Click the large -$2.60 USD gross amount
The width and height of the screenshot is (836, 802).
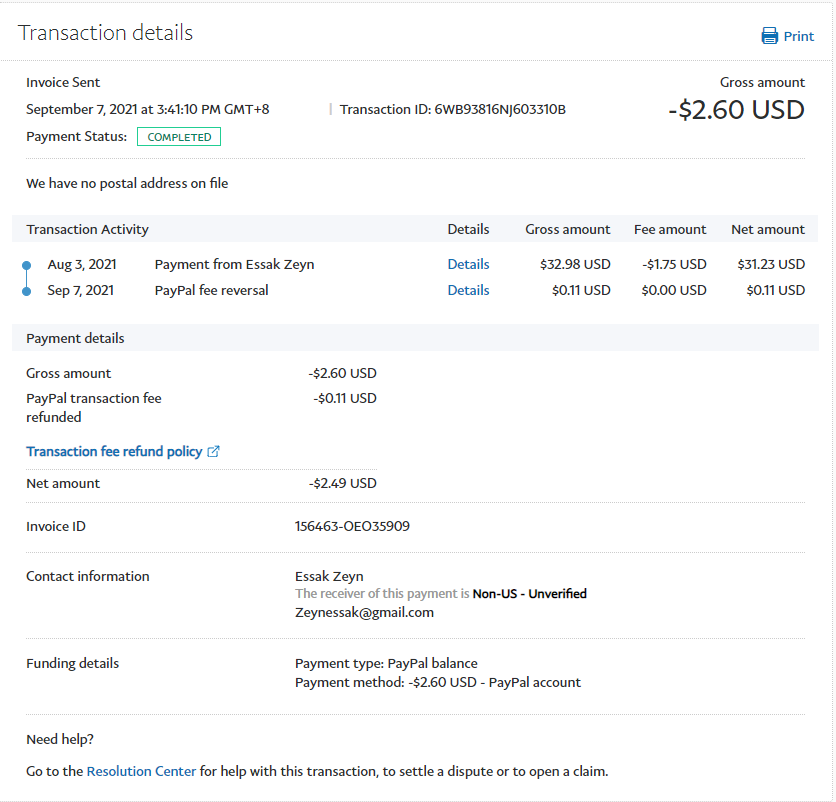[736, 109]
